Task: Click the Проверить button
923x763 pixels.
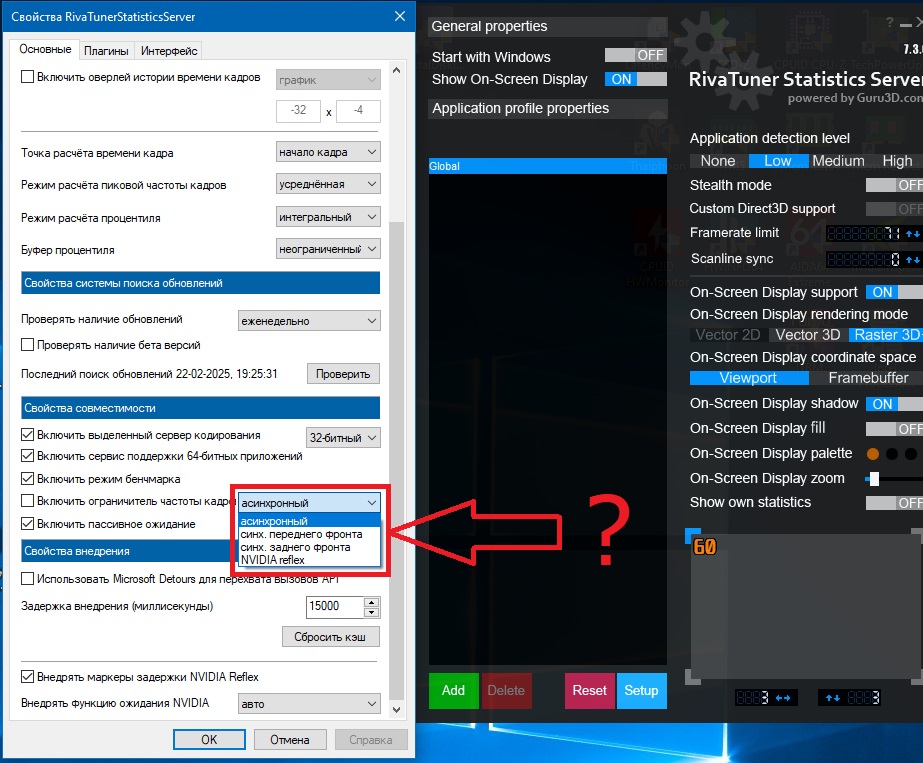Action: tap(343, 374)
